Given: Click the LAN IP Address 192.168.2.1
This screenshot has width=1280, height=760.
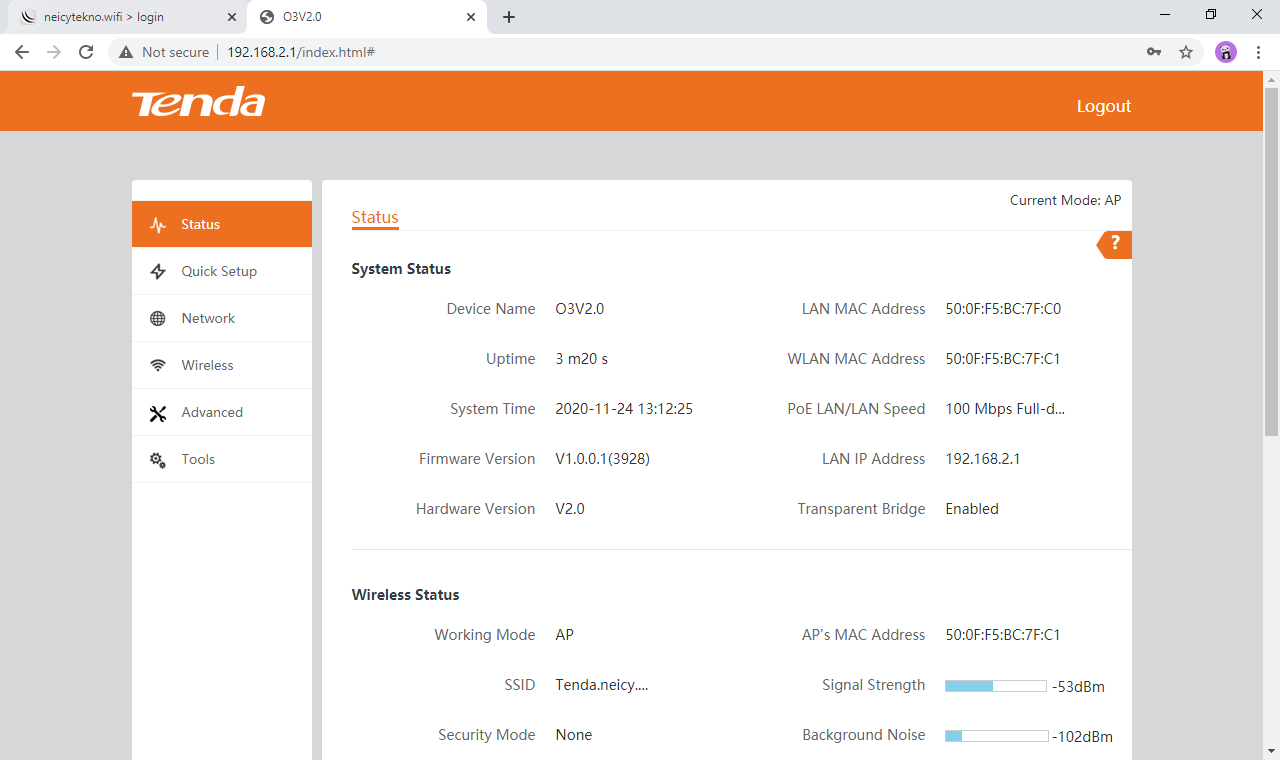Looking at the screenshot, I should tap(983, 460).
